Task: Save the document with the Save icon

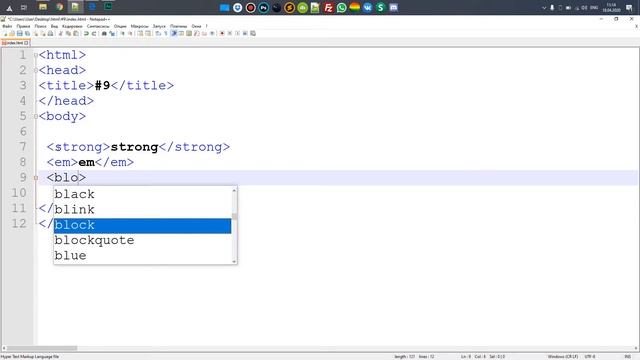Action: 20,33
